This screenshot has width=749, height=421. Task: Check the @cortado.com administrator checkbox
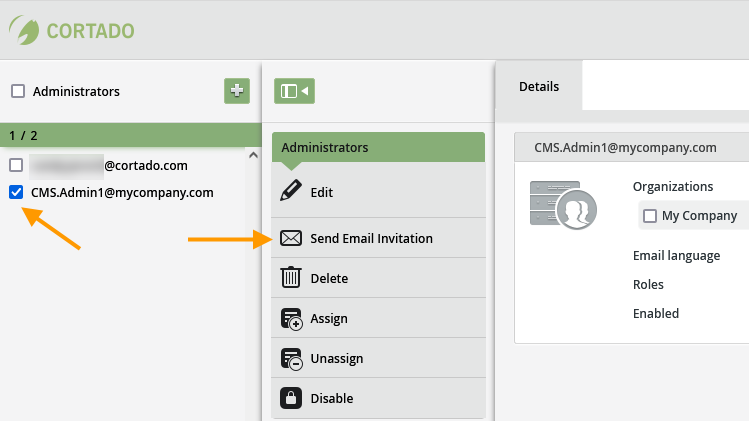tap(16, 165)
